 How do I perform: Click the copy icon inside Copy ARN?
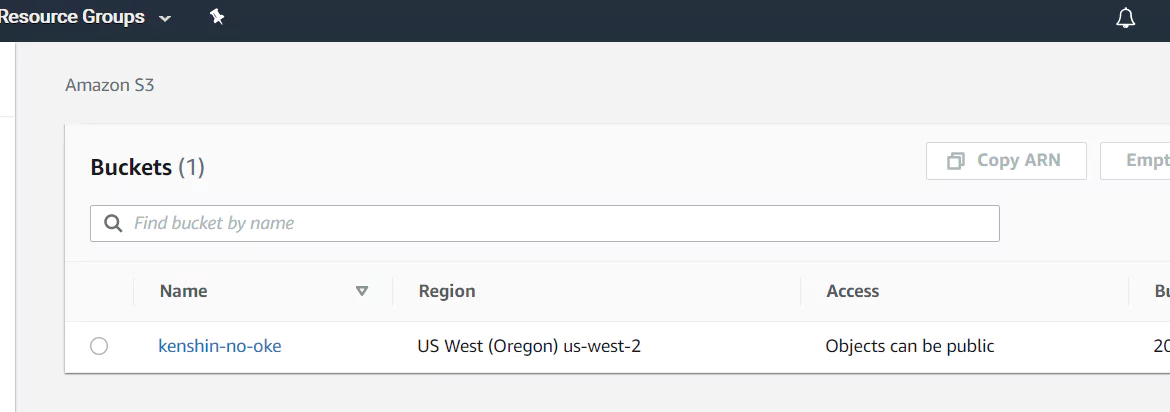click(x=955, y=161)
